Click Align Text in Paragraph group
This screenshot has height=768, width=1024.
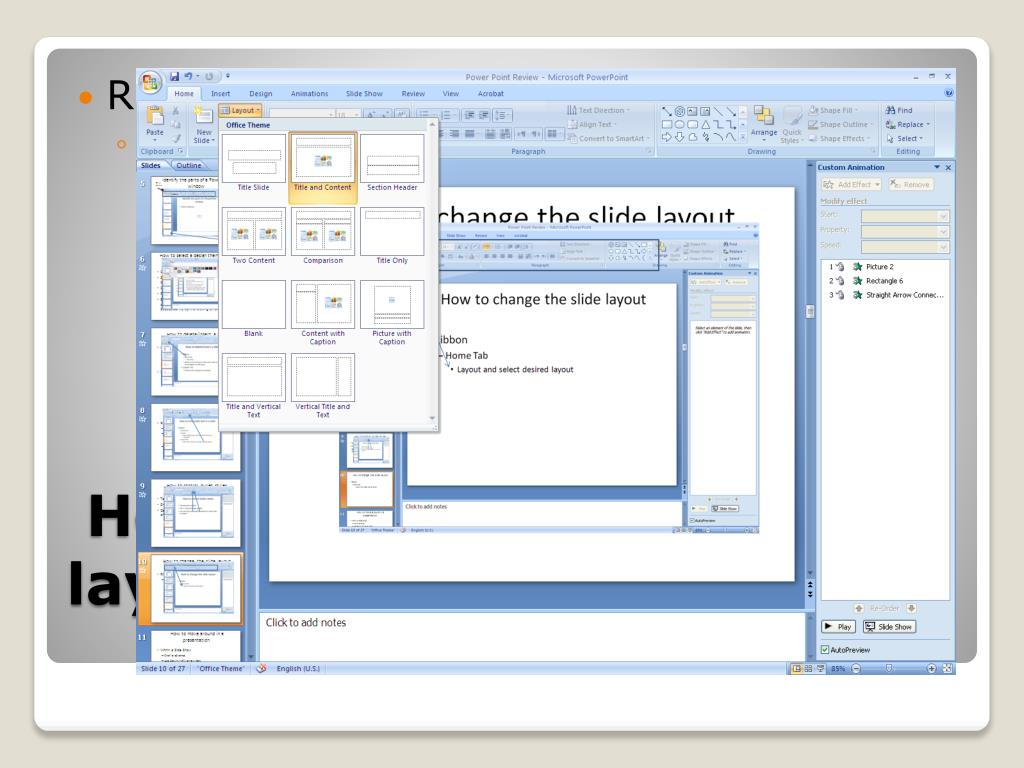(593, 124)
